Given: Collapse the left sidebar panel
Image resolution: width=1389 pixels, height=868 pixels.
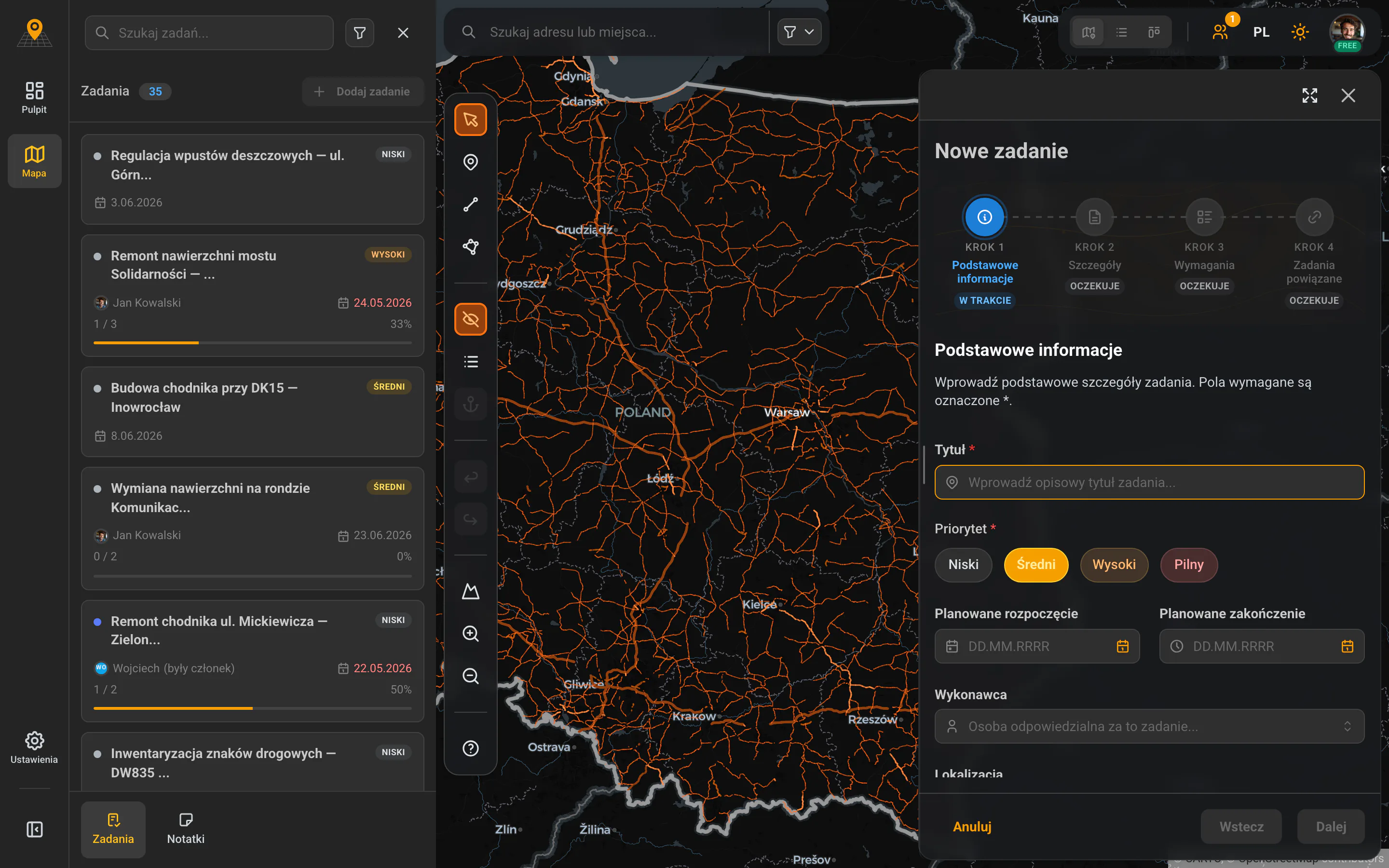Looking at the screenshot, I should pos(34,829).
